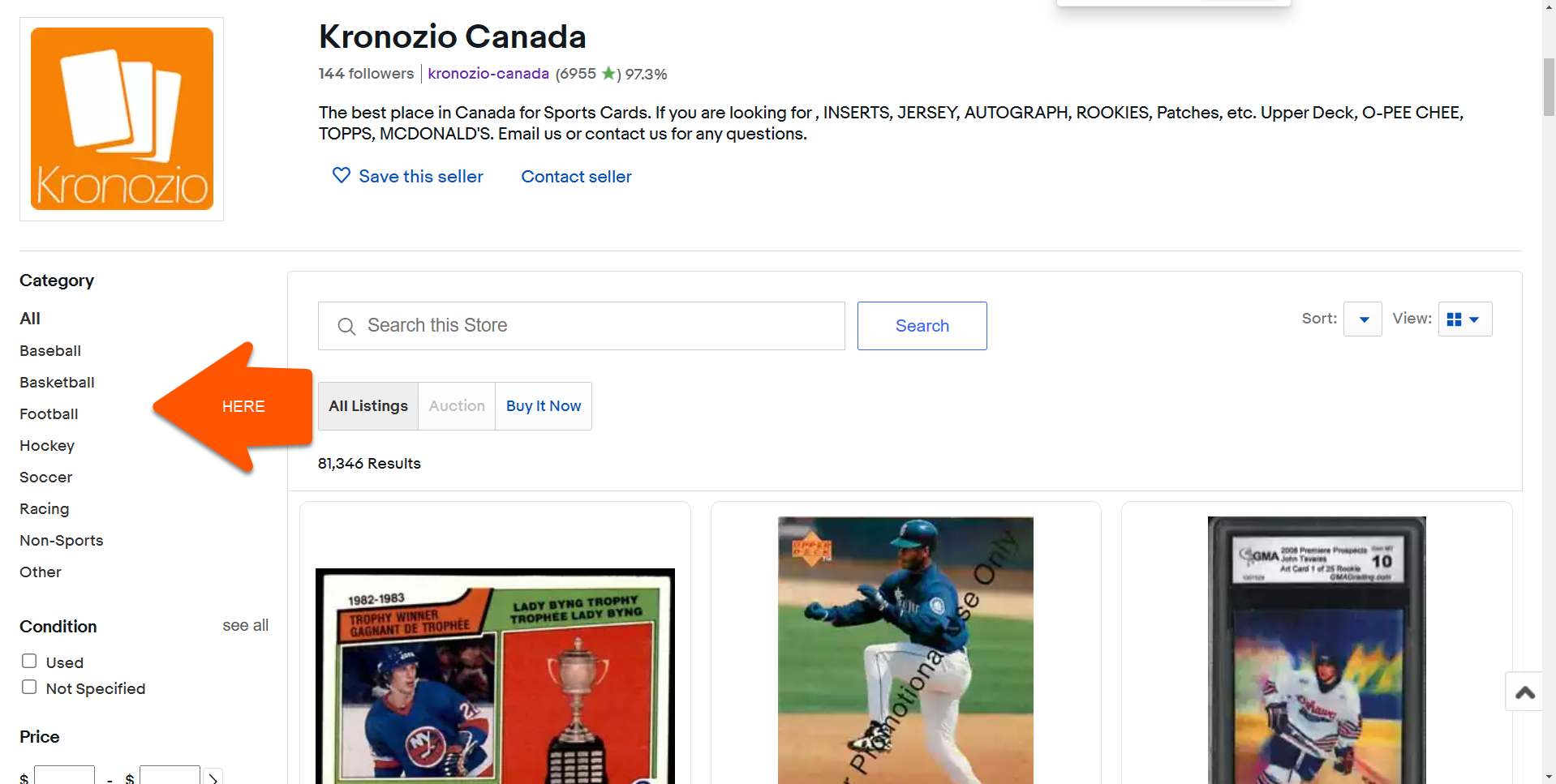
Task: Check the Not Specified condition checkbox
Action: tap(29, 688)
